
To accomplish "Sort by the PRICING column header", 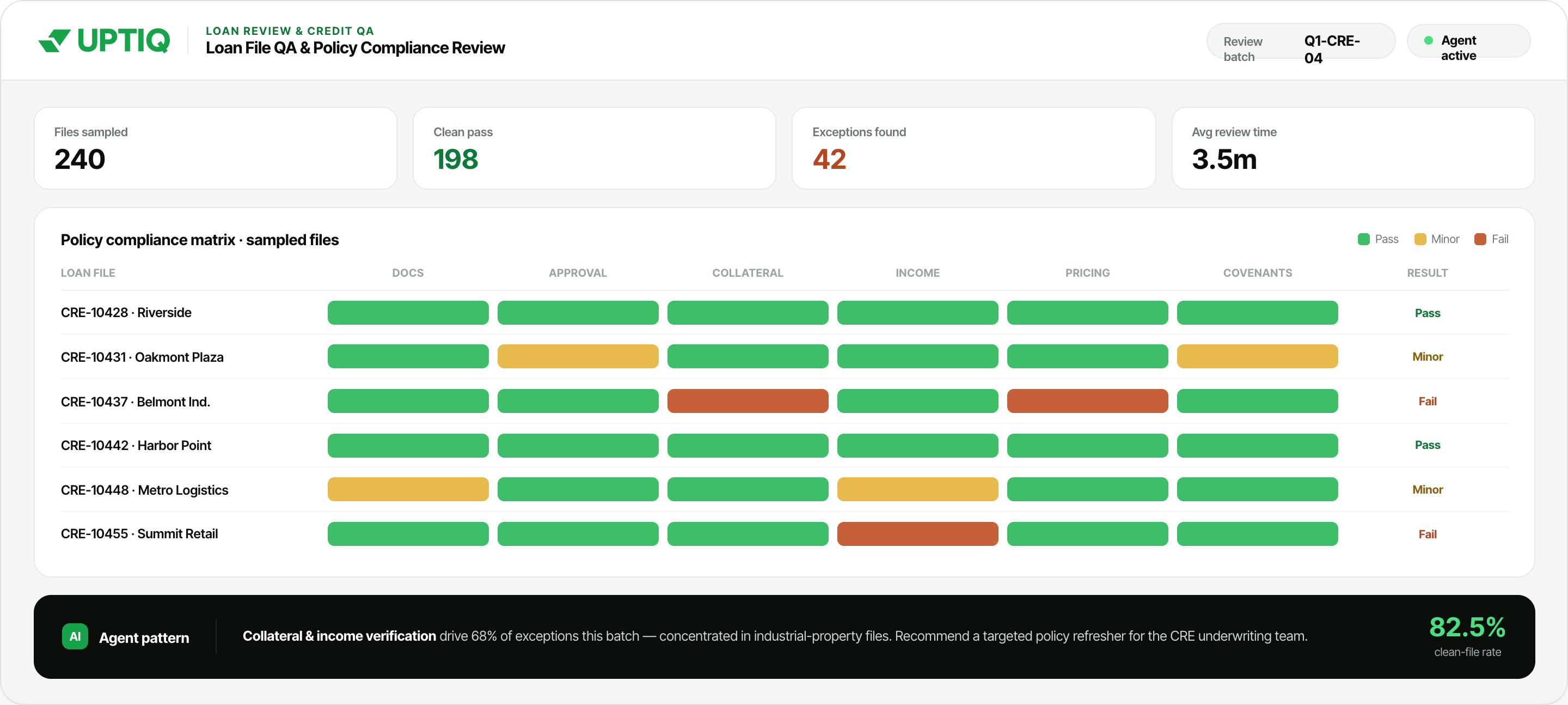I will coord(1087,273).
